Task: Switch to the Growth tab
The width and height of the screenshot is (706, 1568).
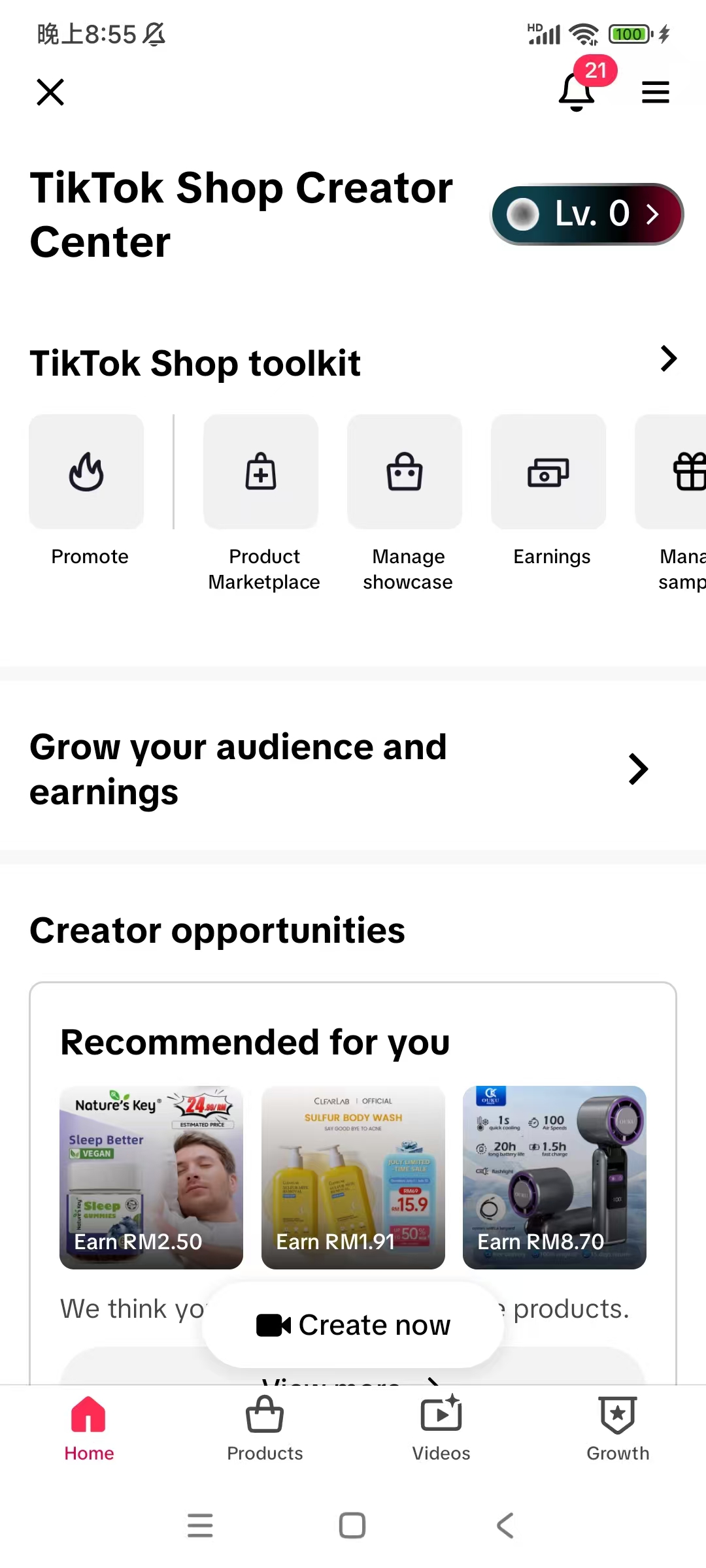Action: click(x=618, y=1428)
